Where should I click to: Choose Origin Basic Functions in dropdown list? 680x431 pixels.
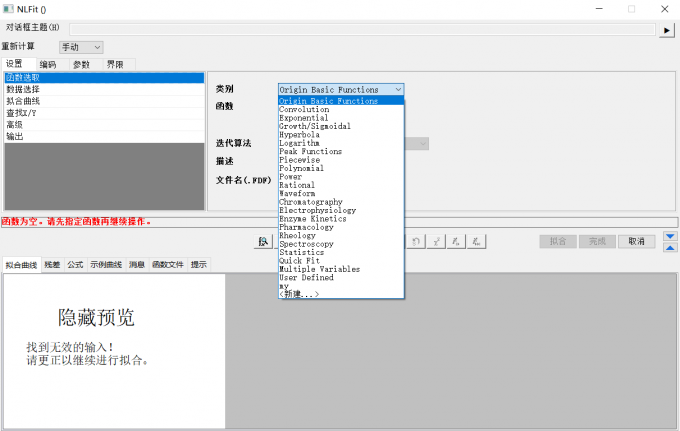pos(341,101)
